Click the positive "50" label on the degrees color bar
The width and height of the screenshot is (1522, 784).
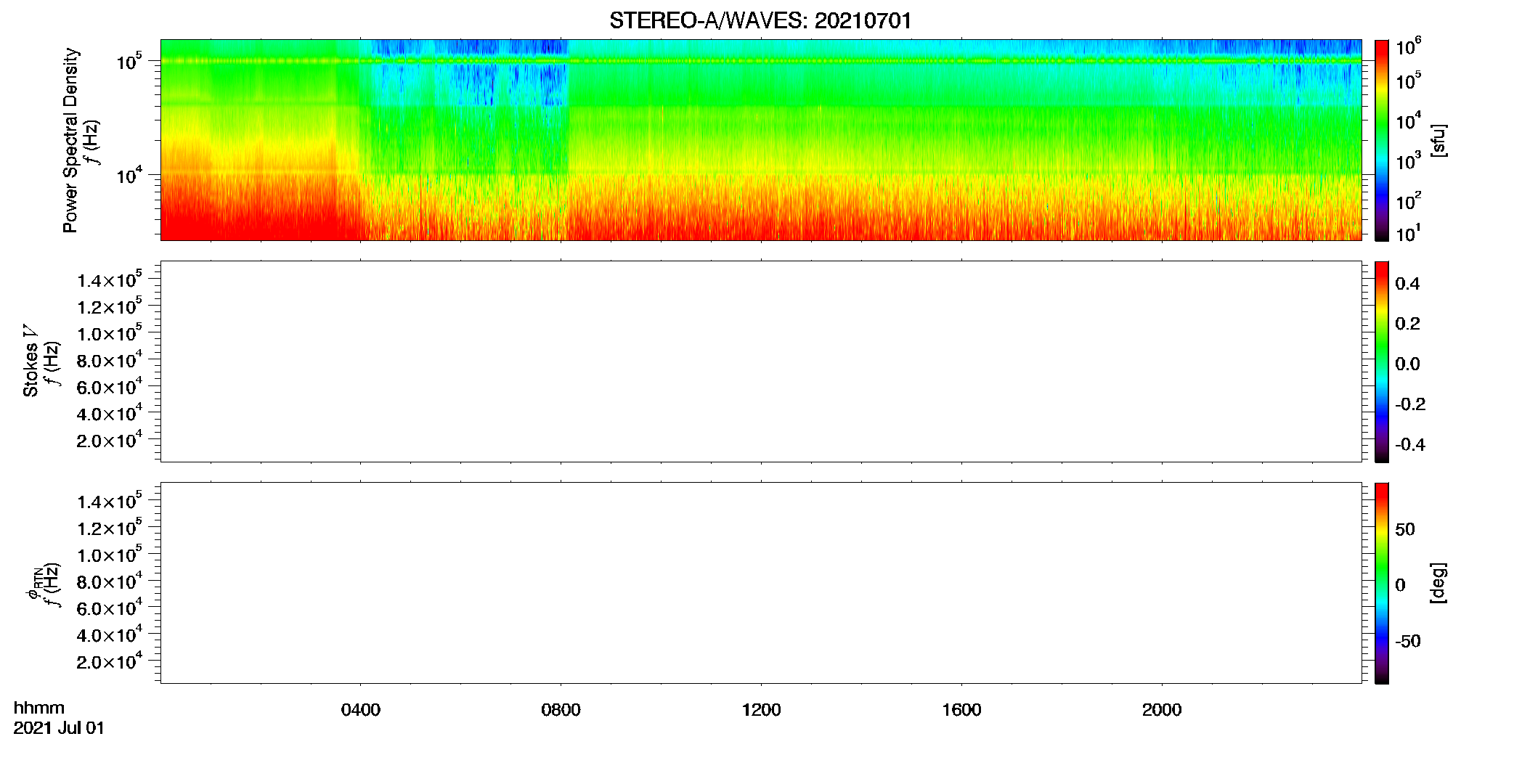click(x=1405, y=529)
